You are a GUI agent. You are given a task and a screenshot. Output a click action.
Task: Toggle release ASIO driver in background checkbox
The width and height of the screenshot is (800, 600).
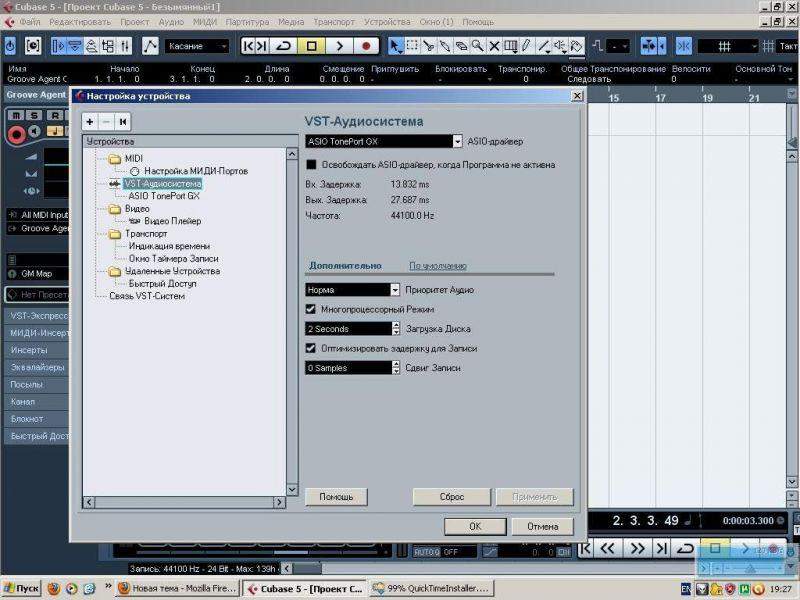tap(311, 164)
